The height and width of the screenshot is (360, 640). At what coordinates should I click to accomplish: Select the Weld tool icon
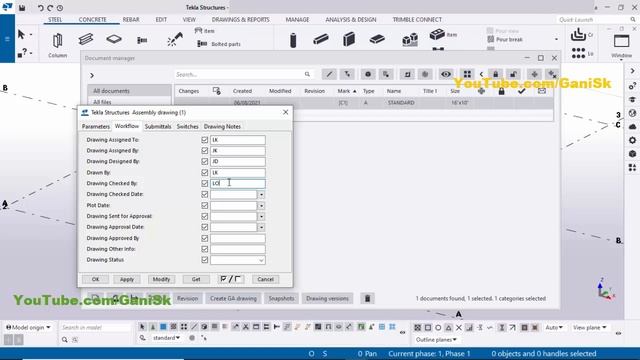pyautogui.click(x=175, y=39)
